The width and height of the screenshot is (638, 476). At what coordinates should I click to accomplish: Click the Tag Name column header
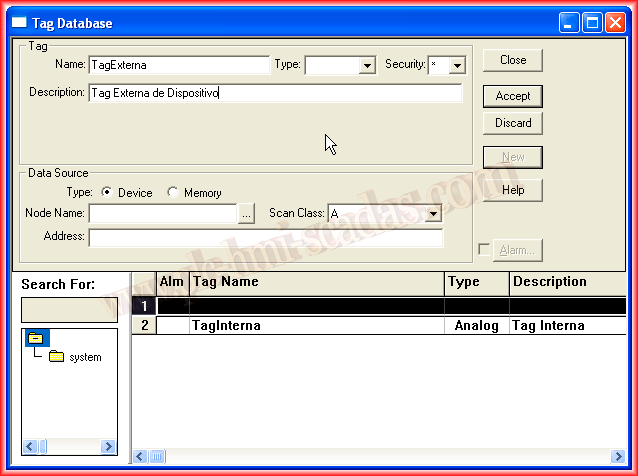tap(316, 283)
